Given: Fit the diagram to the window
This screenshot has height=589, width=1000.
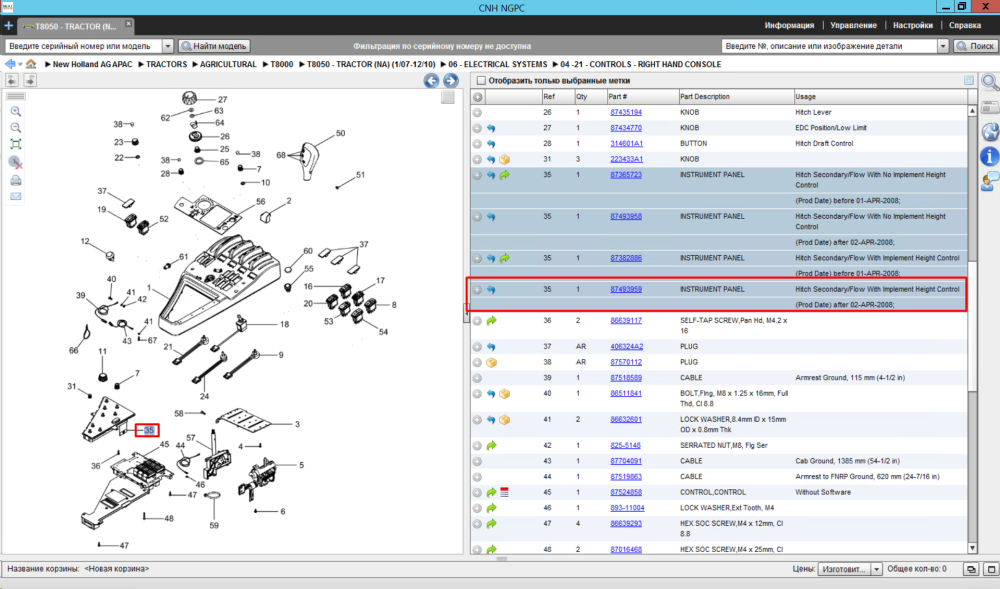Looking at the screenshot, I should click(16, 144).
